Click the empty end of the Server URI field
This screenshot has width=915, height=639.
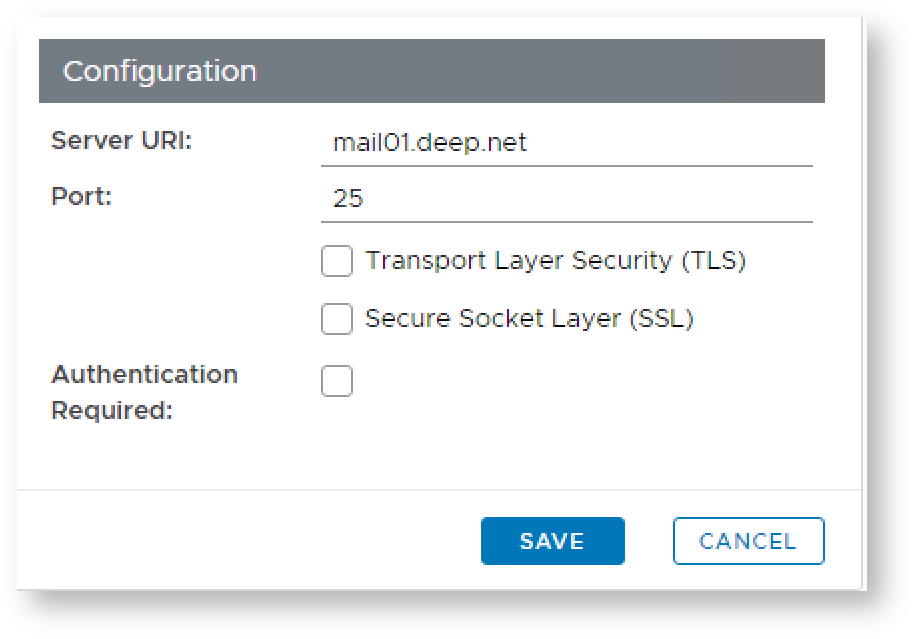point(700,144)
